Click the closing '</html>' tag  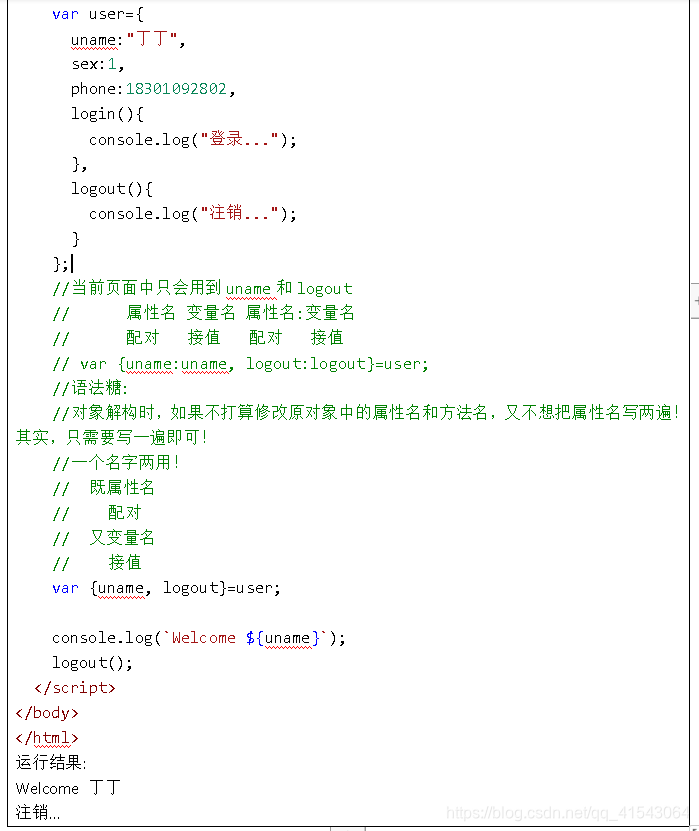pos(47,738)
